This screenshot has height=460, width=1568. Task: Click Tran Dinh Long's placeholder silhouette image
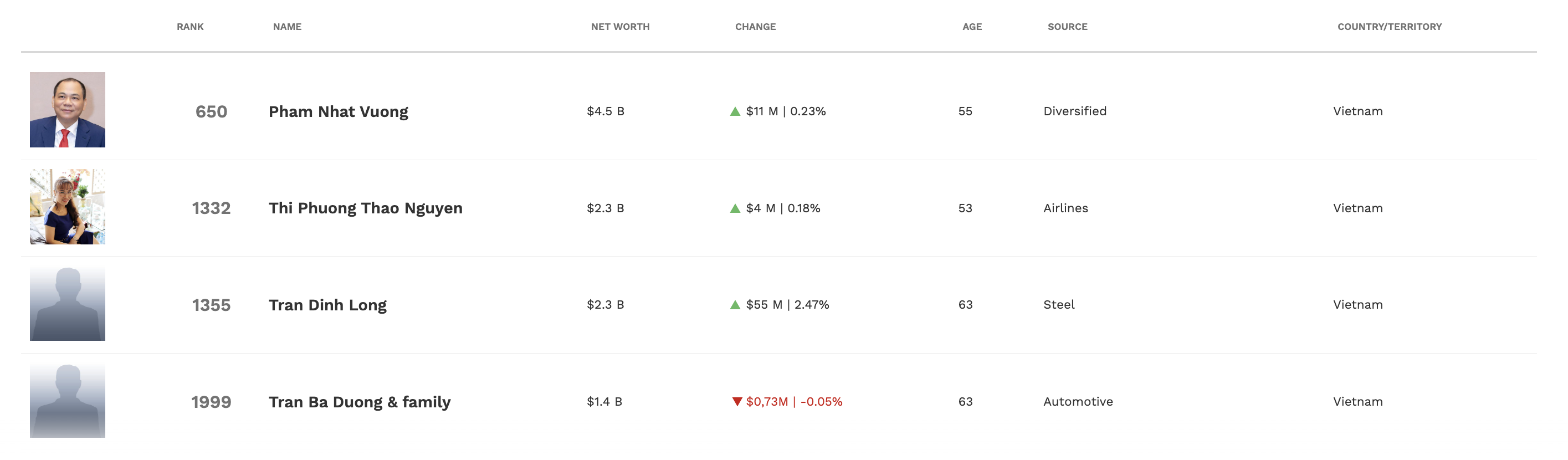tap(68, 304)
